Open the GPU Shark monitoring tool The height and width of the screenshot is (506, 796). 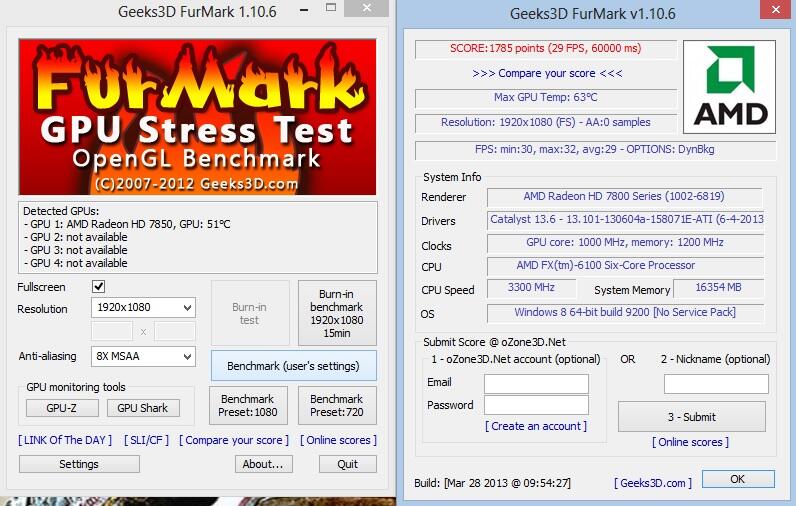143,408
